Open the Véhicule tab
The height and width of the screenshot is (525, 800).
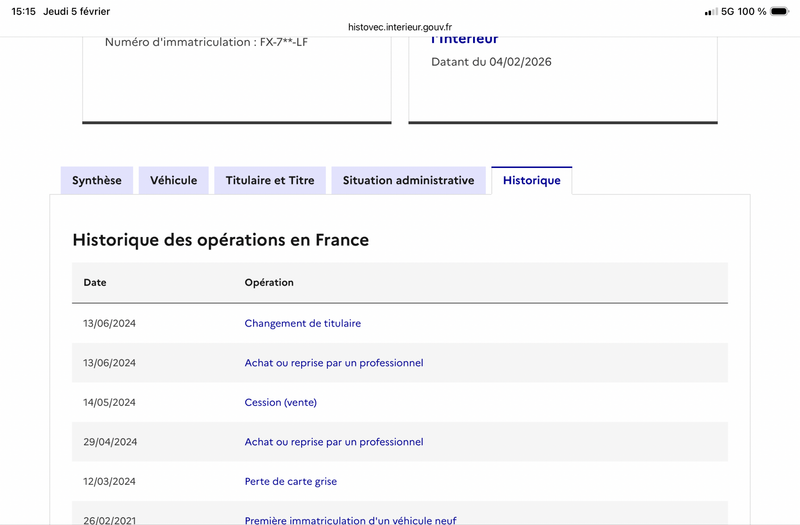click(x=174, y=181)
